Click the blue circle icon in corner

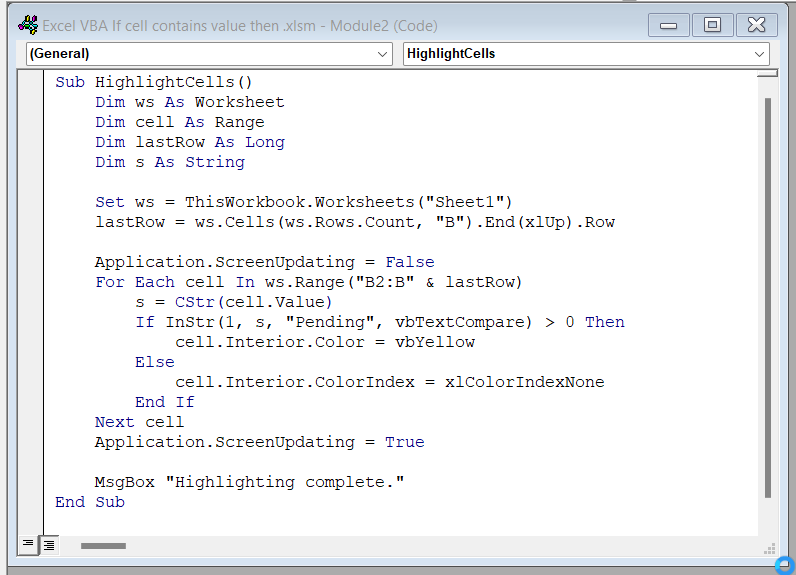(784, 564)
